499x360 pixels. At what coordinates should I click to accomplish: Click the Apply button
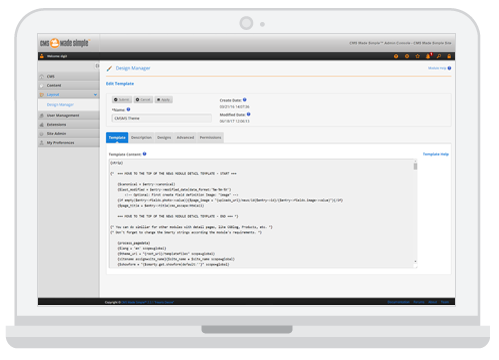[163, 100]
